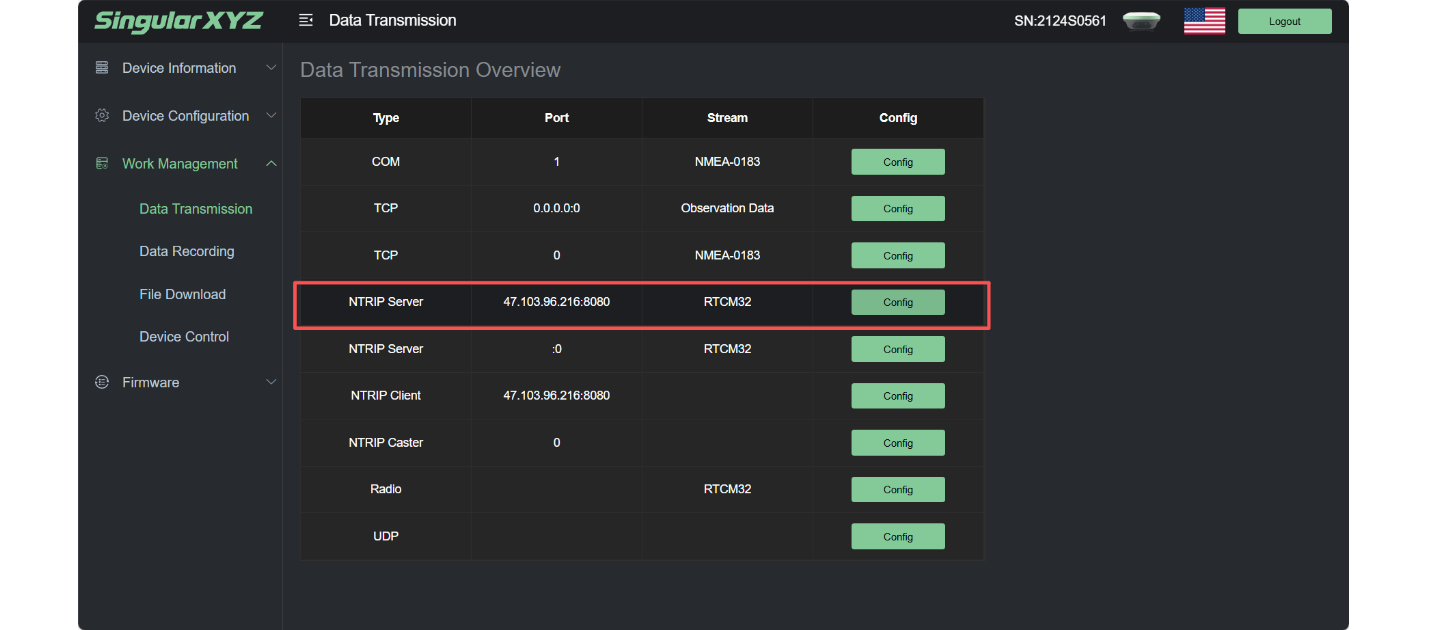The height and width of the screenshot is (630, 1432).
Task: Click the SingularXYZ logo
Action: pyautogui.click(x=178, y=21)
